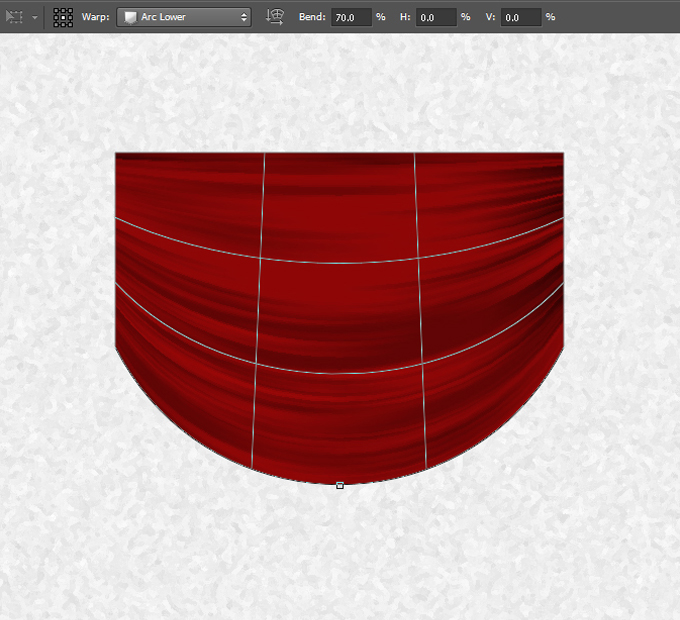Click the Bend label scrubby slider
Viewport: 680px width, 620px height.
click(x=312, y=17)
